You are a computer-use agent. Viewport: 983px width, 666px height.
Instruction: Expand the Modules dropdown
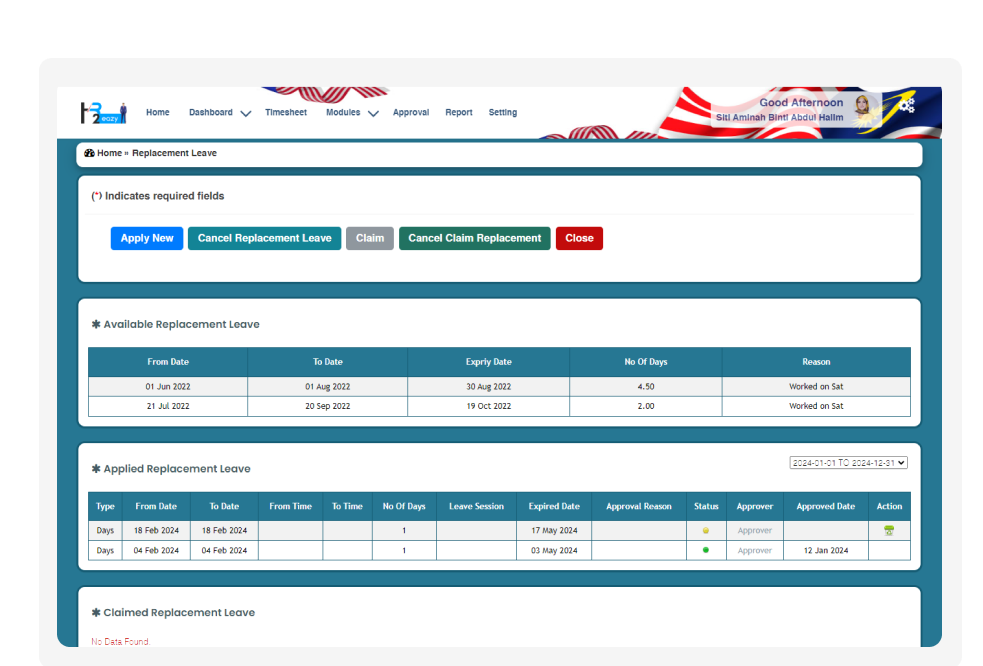pos(344,112)
